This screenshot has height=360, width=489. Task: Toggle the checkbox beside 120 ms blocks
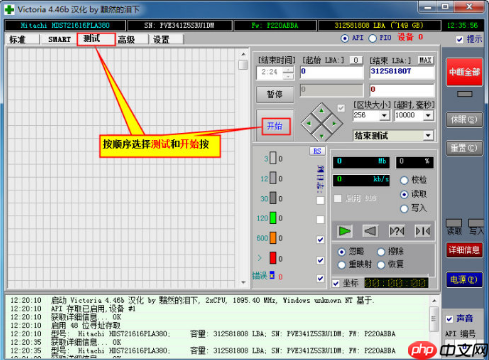coord(320,219)
